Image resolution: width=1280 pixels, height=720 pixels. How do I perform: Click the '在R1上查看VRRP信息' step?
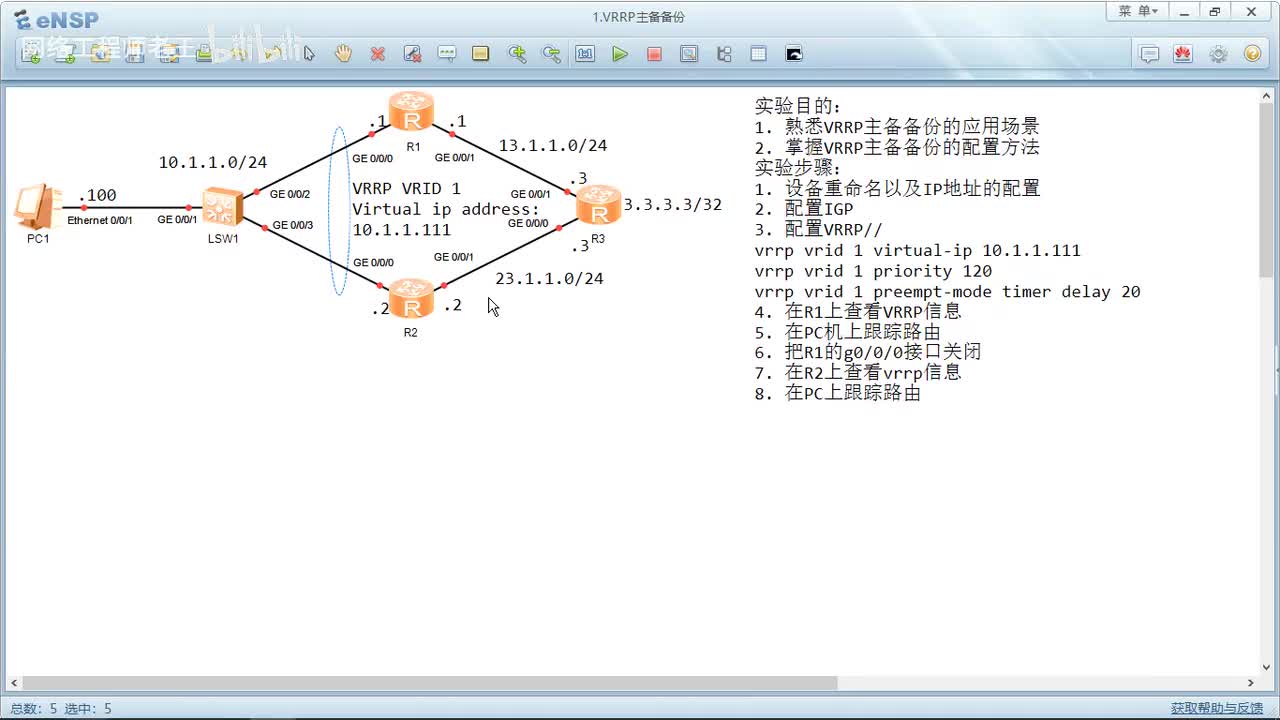click(873, 312)
